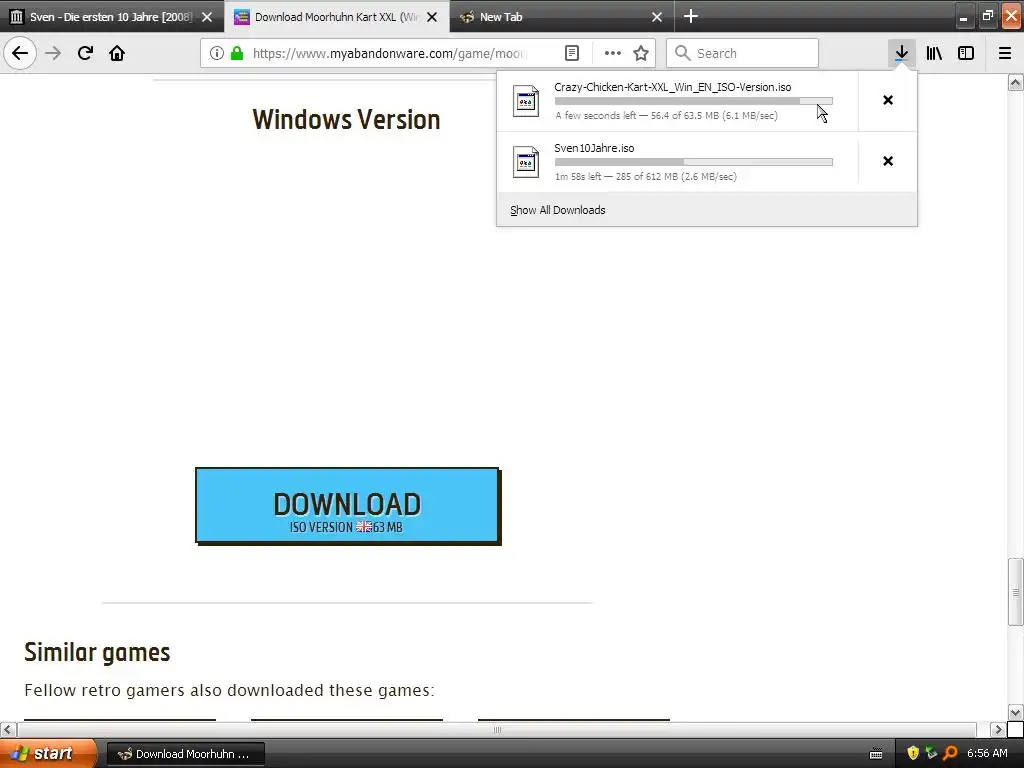Click the Forward navigation arrow

click(53, 53)
